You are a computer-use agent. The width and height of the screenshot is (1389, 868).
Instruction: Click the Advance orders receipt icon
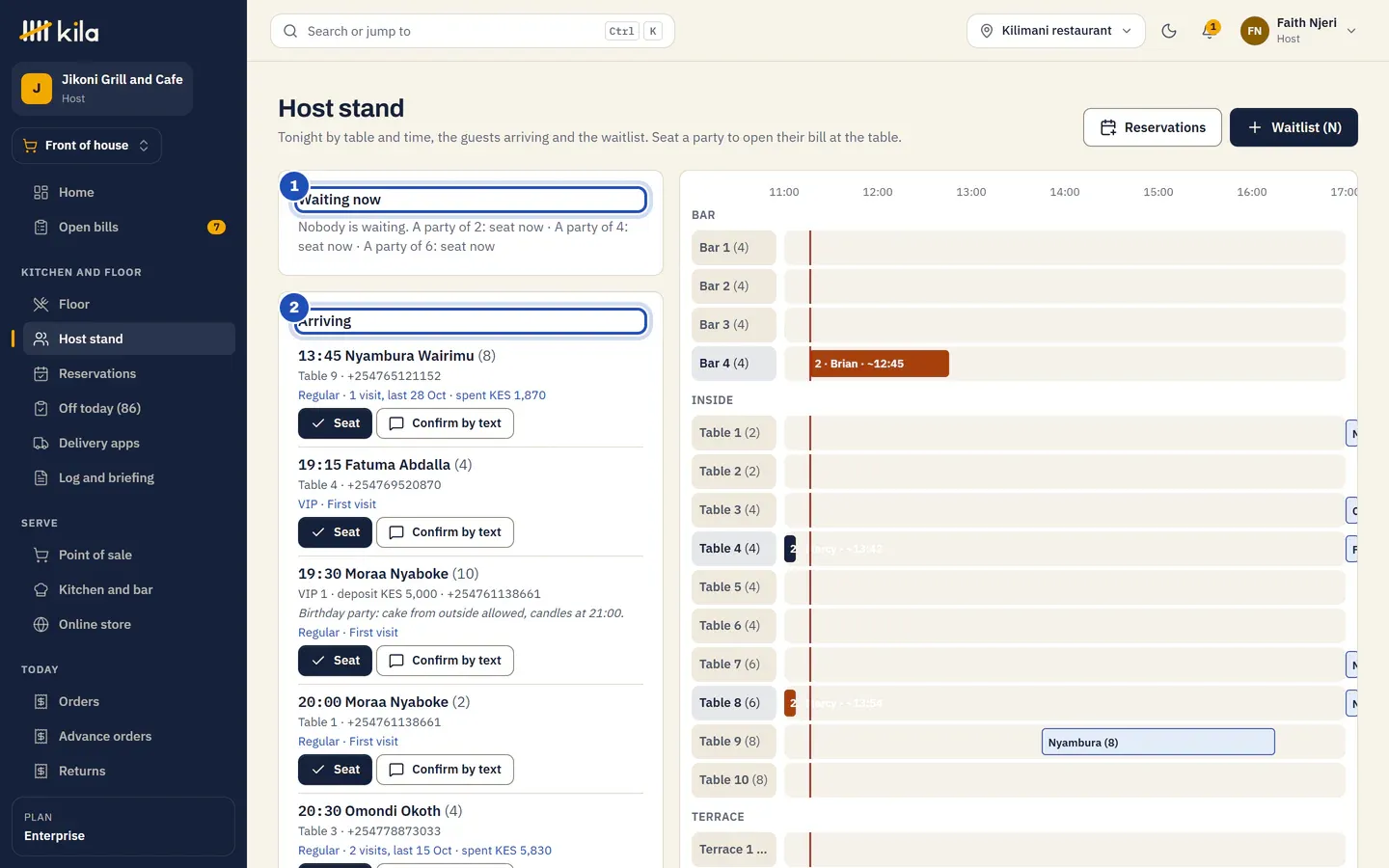pos(41,736)
